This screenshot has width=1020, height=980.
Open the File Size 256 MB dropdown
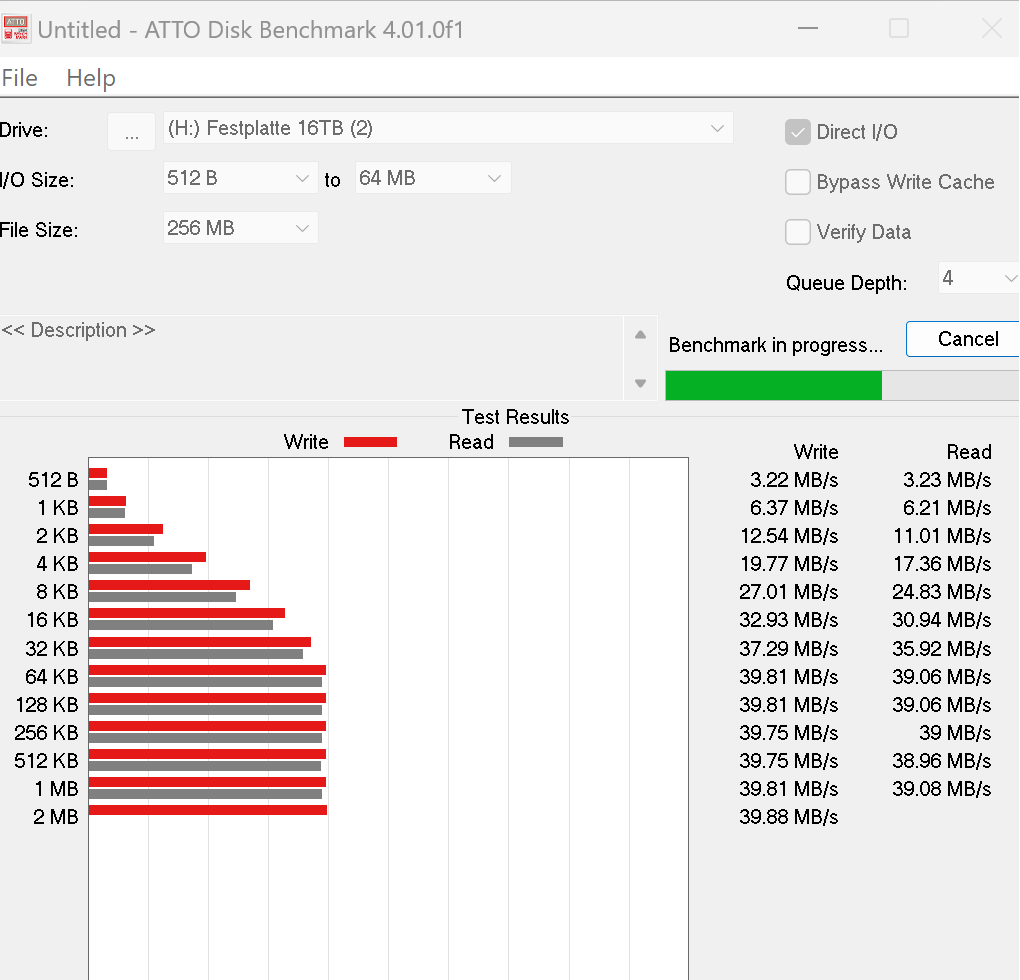tap(240, 228)
